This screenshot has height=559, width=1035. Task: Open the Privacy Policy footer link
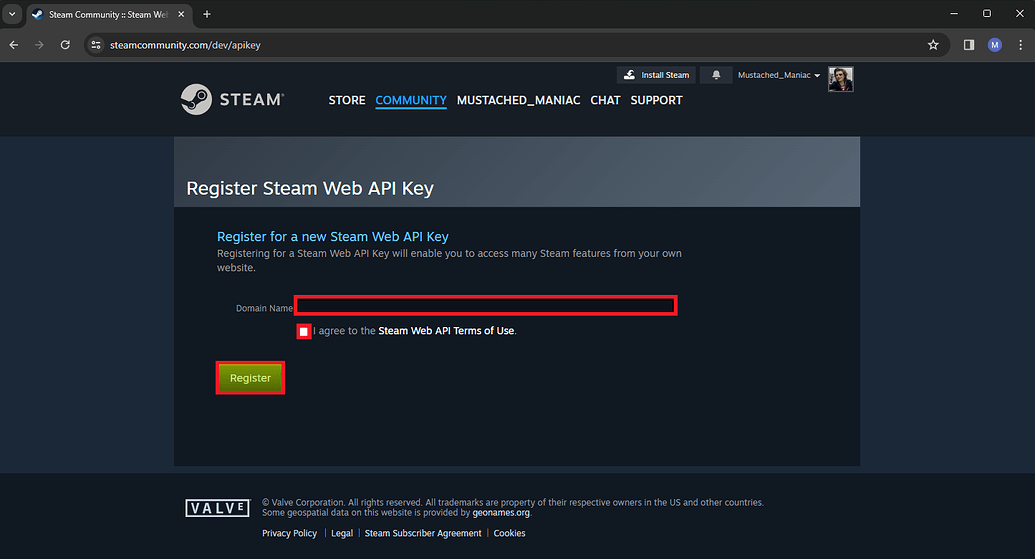[289, 533]
